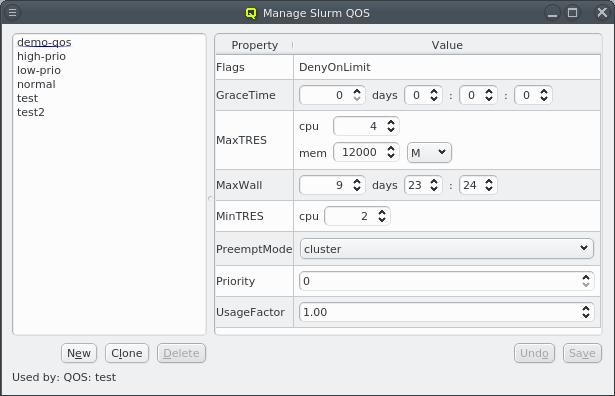Click the Value column header

click(x=447, y=45)
